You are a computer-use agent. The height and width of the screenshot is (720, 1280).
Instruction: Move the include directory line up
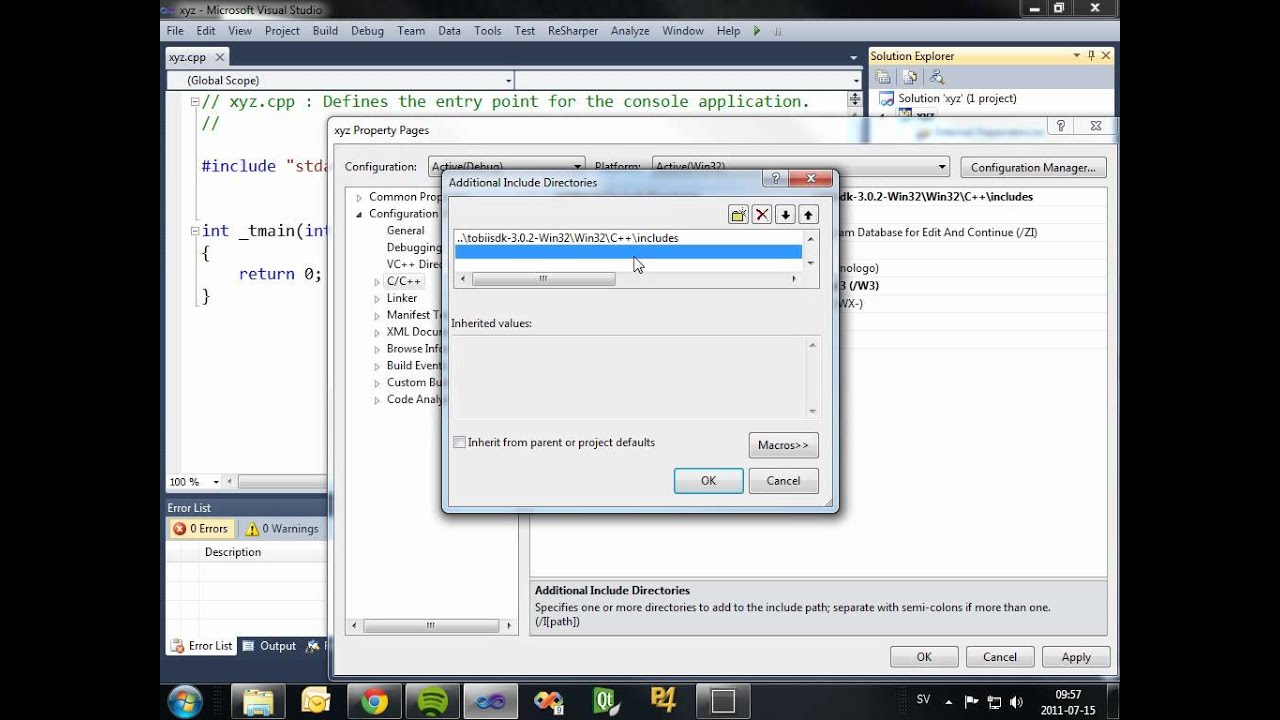[808, 214]
